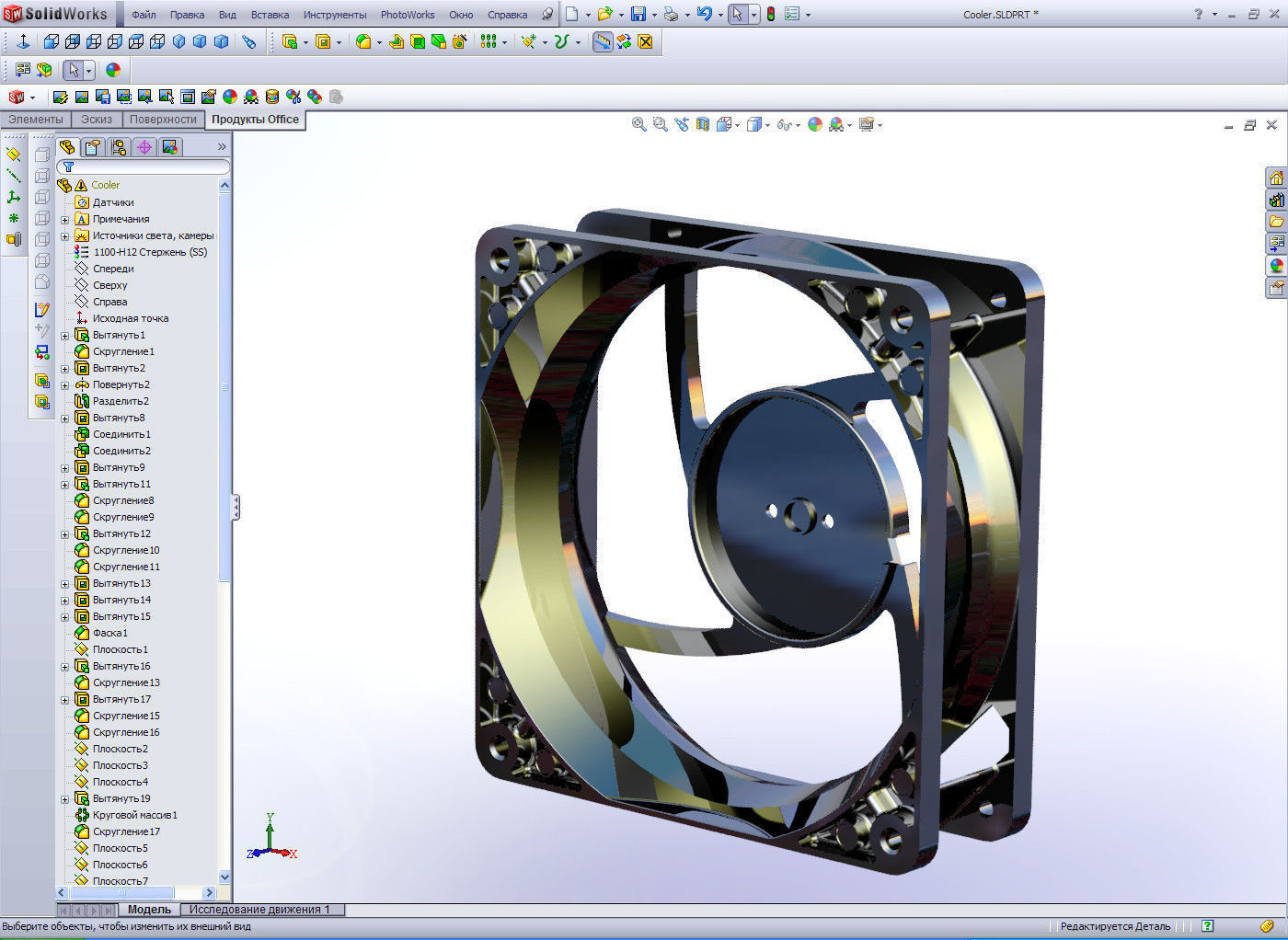The image size is (1288, 940).
Task: Click the Редактируется Деталь status text
Action: (x=1115, y=926)
